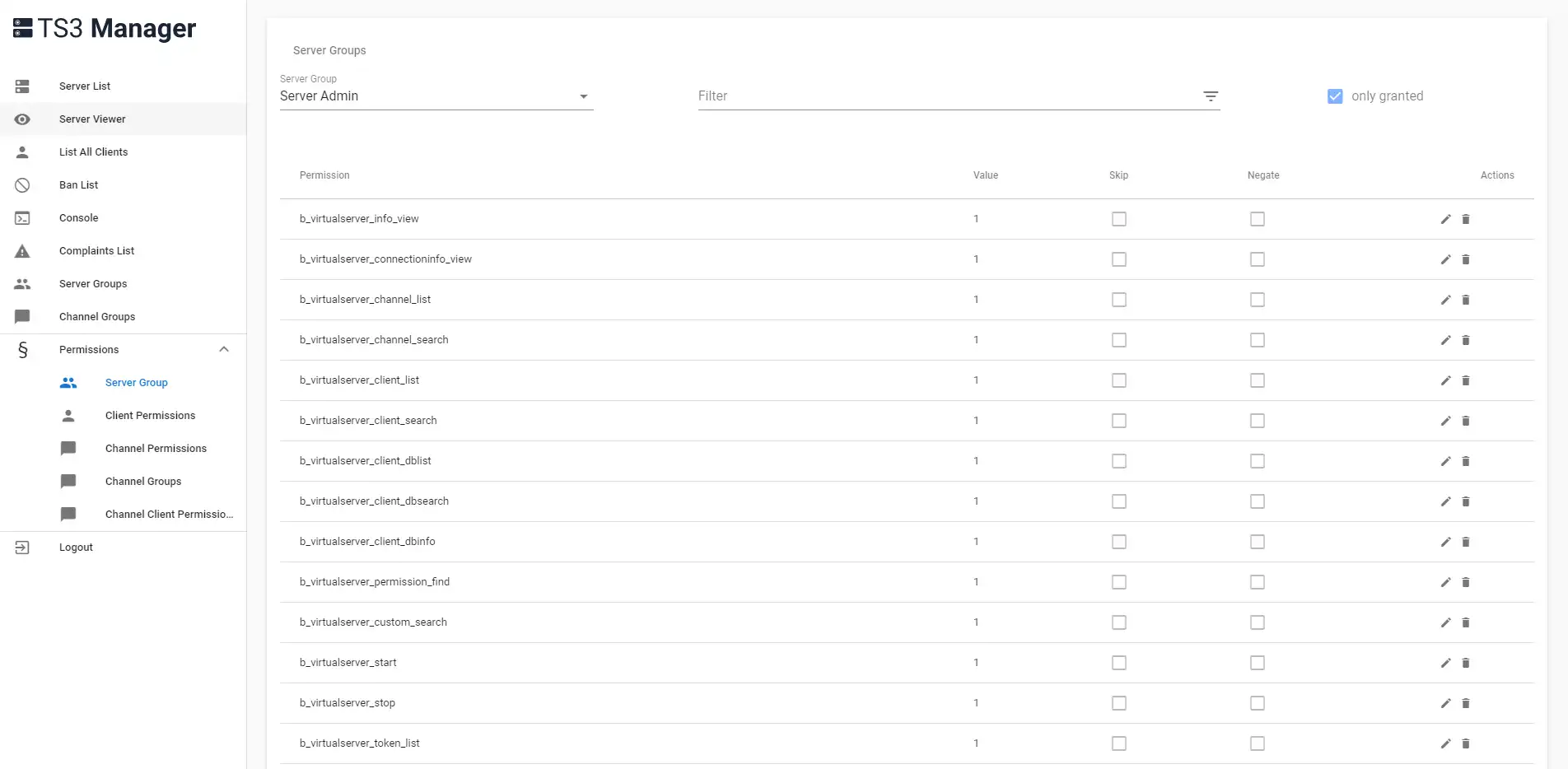Image resolution: width=1568 pixels, height=769 pixels.
Task: Open Server Viewer from sidebar
Action: point(92,119)
